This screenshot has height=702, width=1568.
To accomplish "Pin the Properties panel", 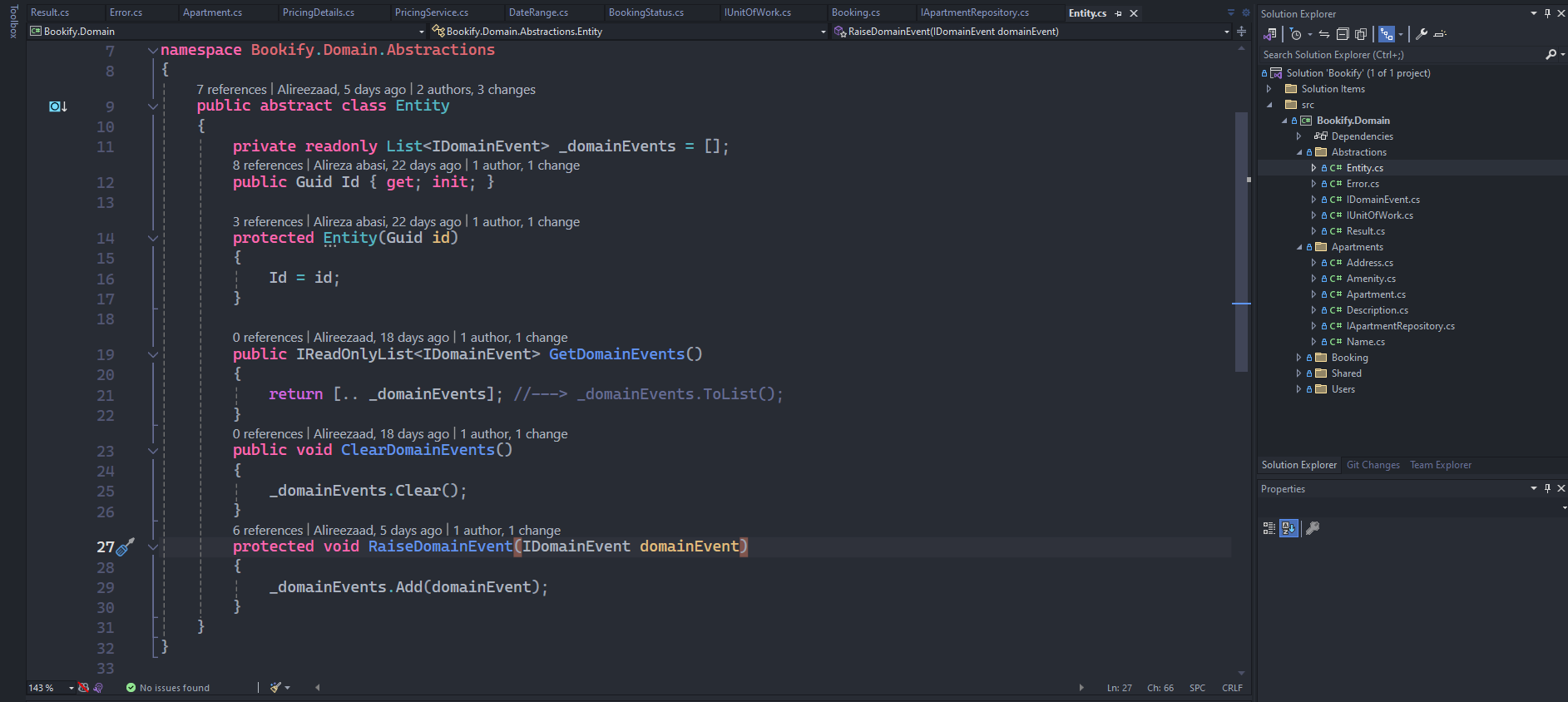I will [1547, 488].
